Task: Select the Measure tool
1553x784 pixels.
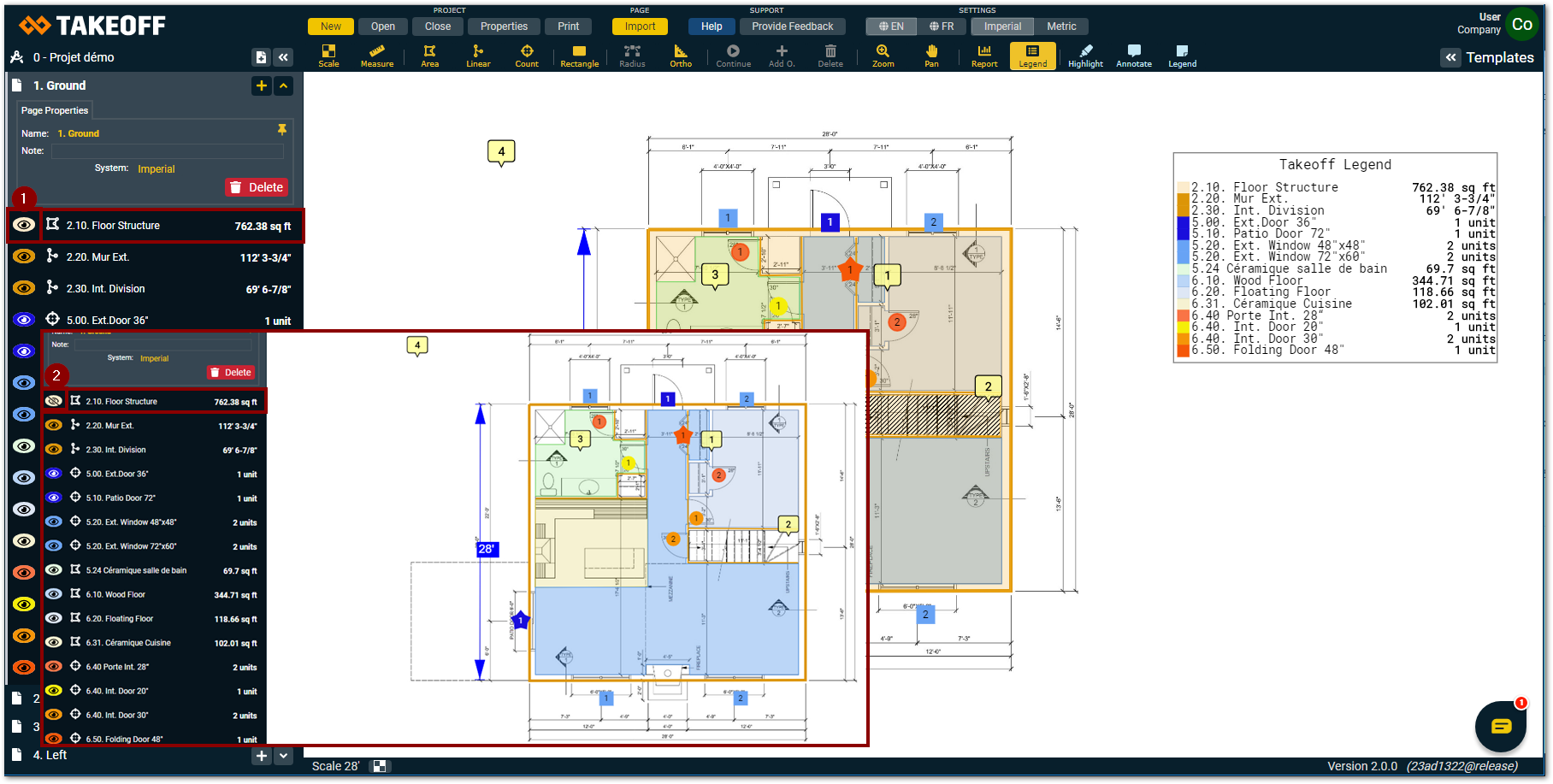Action: [377, 56]
